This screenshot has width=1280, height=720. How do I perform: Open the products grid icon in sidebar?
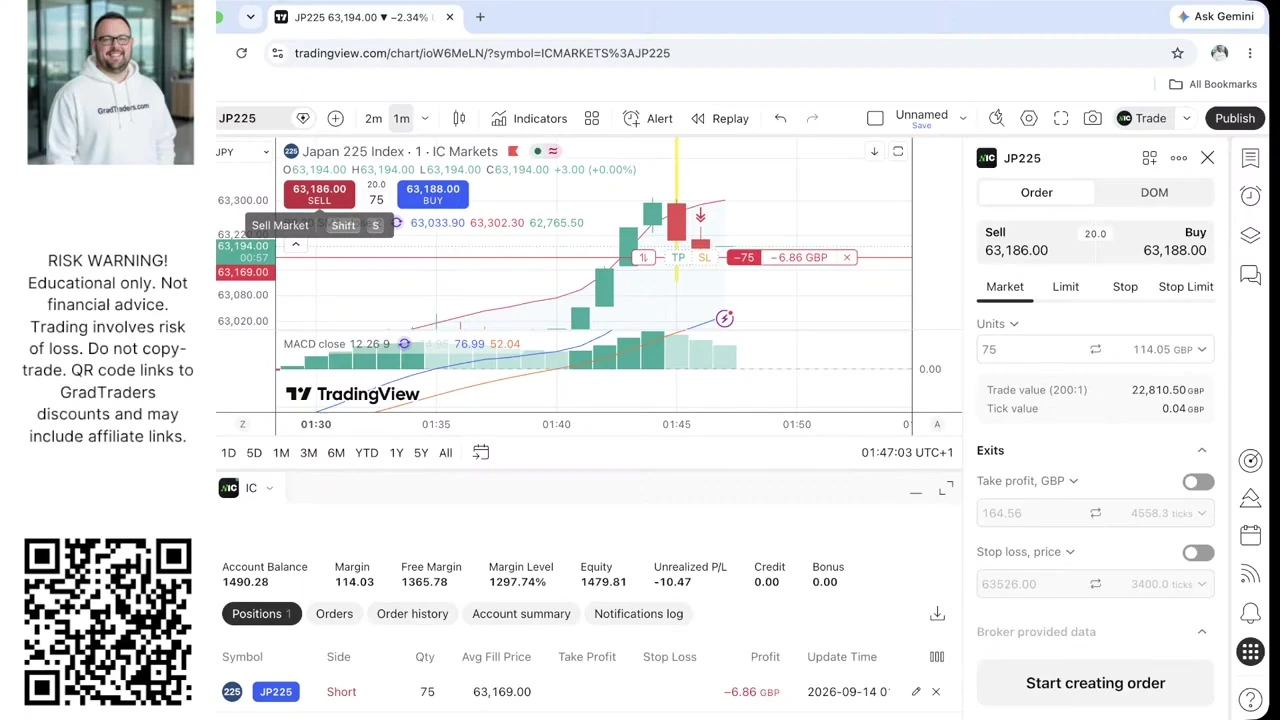(x=1250, y=652)
